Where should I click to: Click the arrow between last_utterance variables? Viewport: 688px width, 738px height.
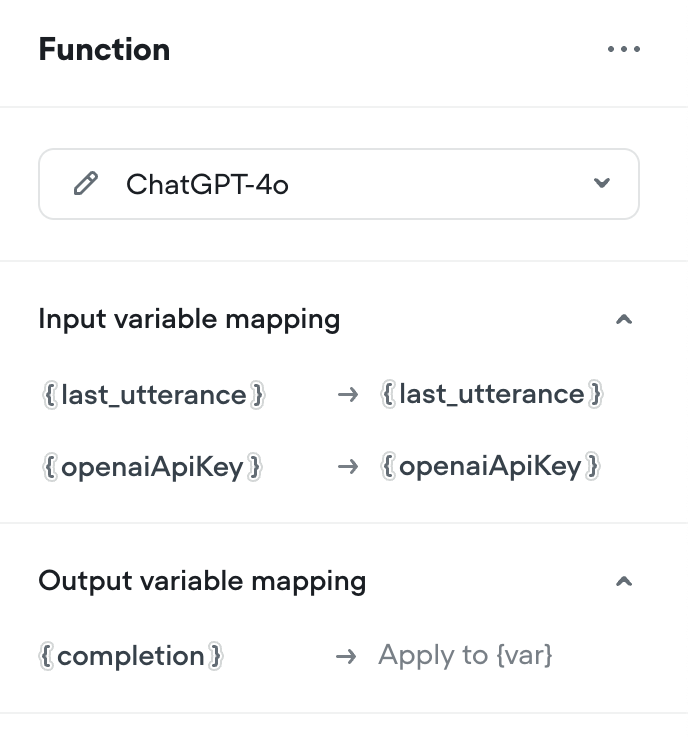tap(348, 394)
